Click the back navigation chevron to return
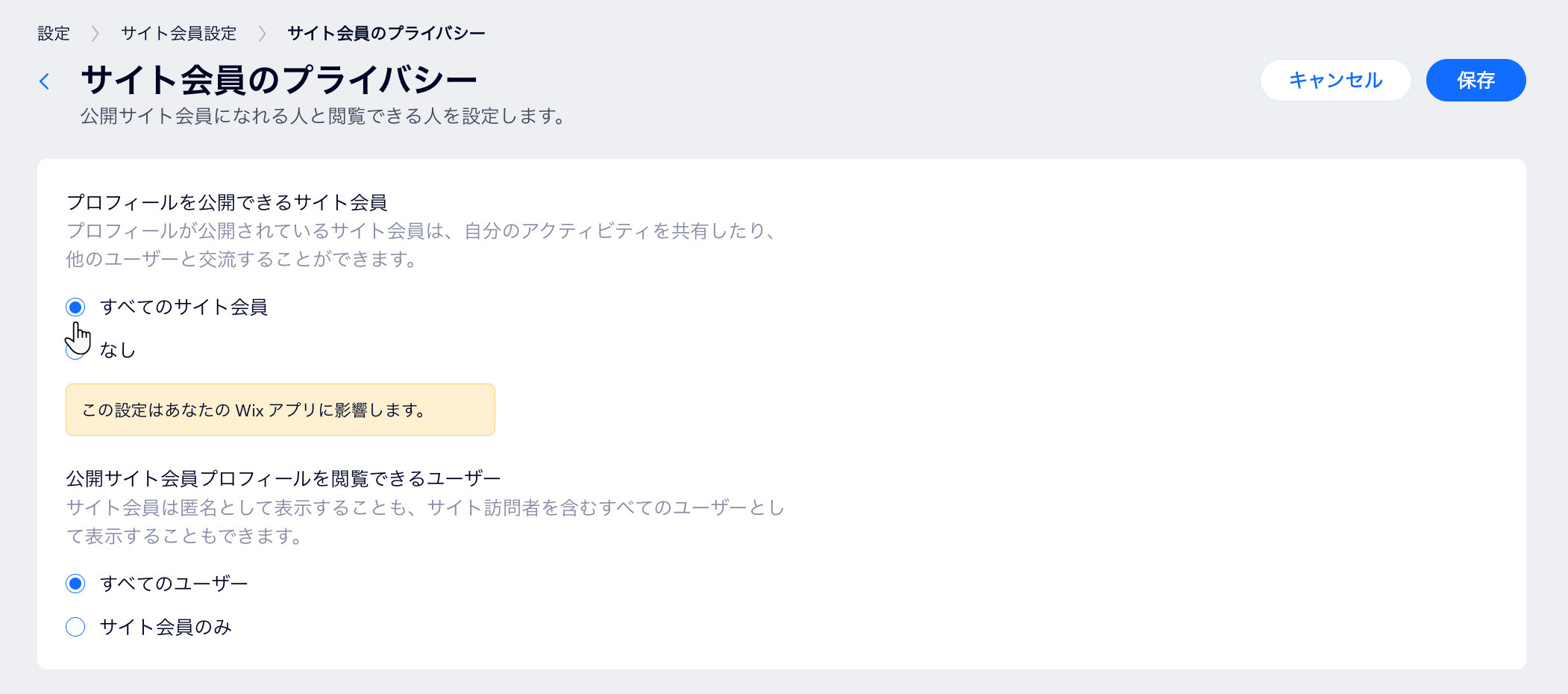Viewport: 1568px width, 694px height. coord(45,81)
